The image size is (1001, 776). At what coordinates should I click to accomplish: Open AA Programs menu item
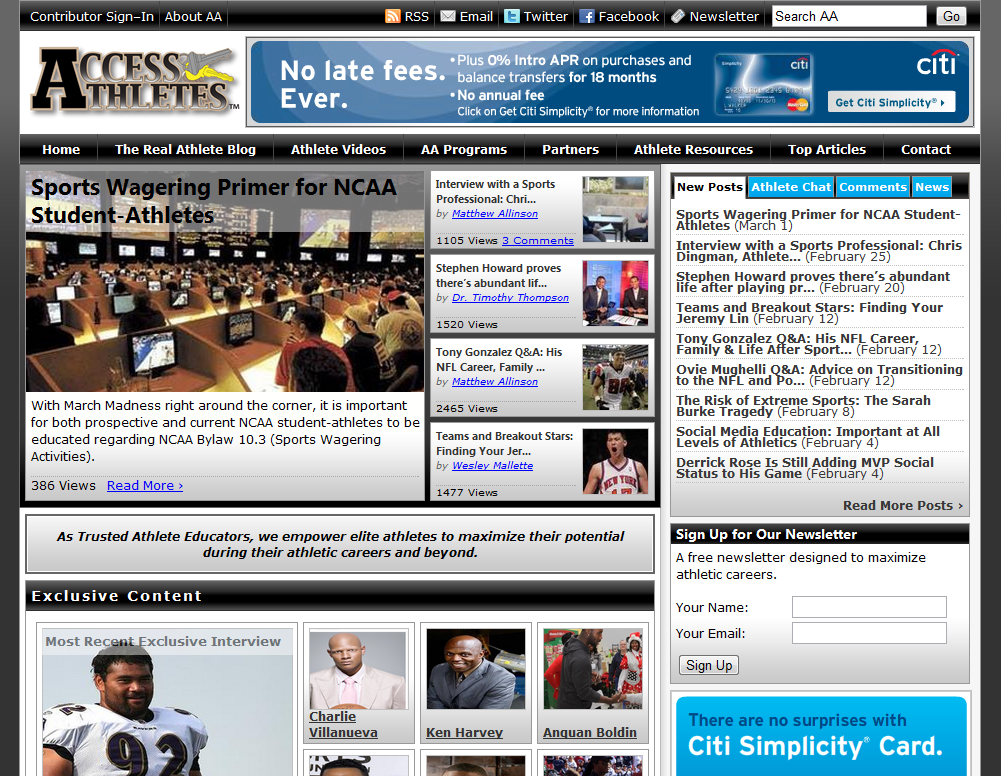[x=463, y=149]
